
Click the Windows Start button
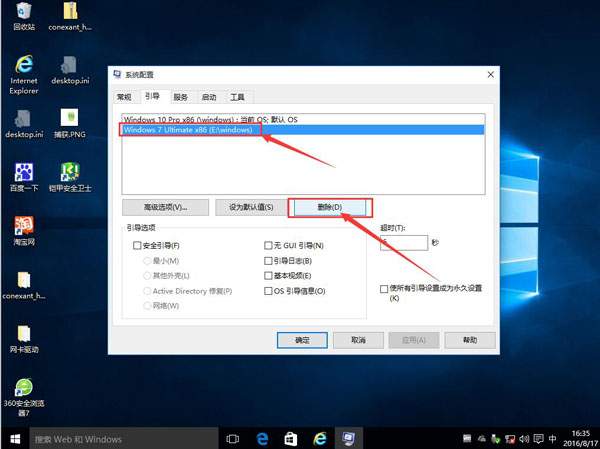(x=14, y=439)
